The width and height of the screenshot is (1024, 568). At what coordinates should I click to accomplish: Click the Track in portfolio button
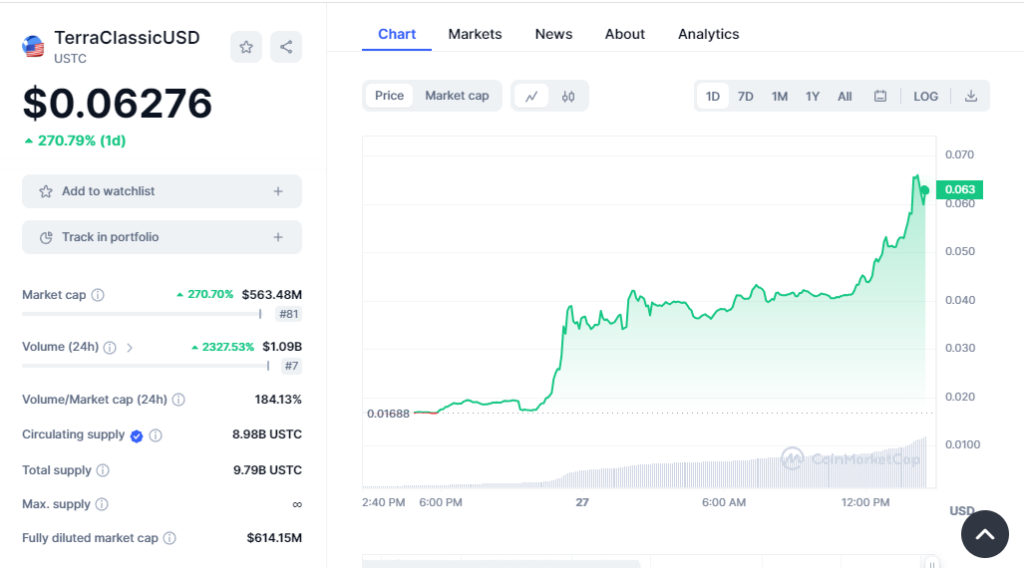tap(162, 237)
